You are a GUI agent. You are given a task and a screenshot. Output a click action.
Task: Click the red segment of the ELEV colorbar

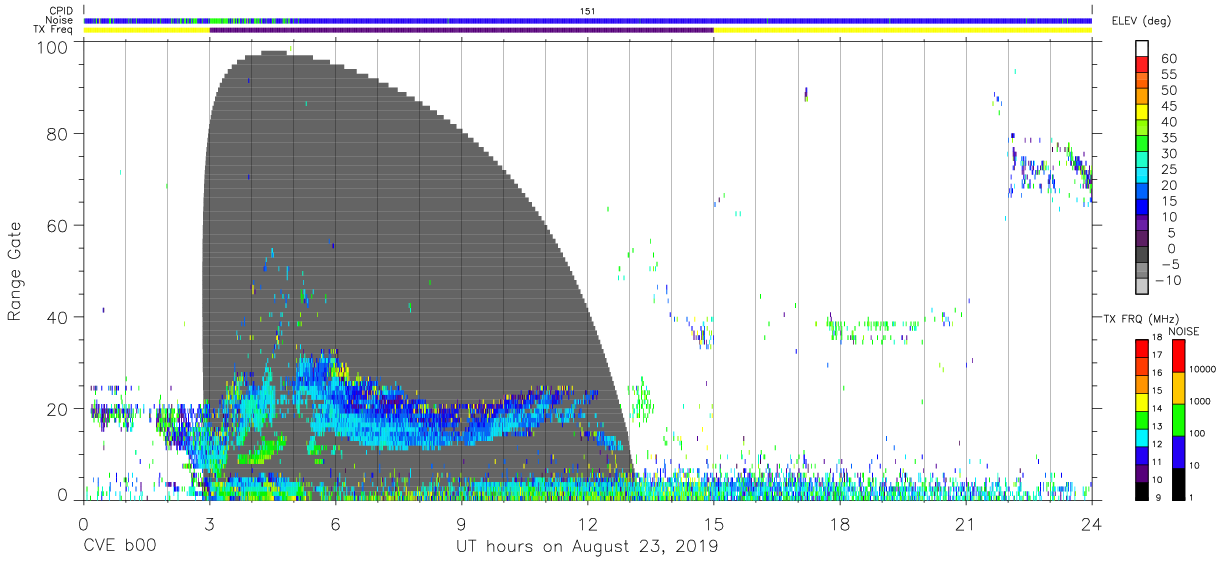[1143, 66]
